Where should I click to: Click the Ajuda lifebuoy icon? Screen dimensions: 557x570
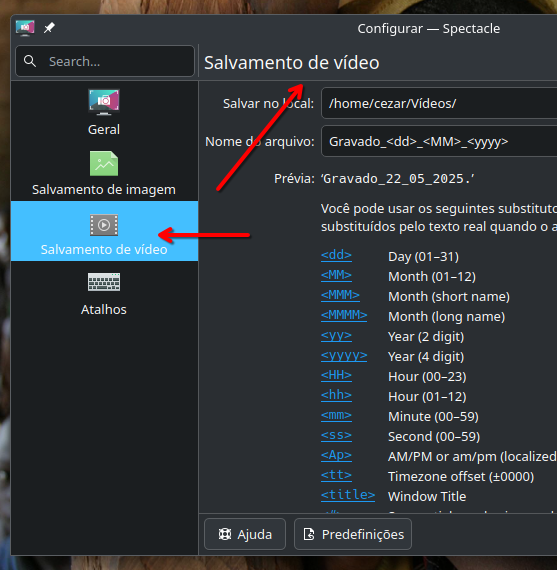pos(225,534)
